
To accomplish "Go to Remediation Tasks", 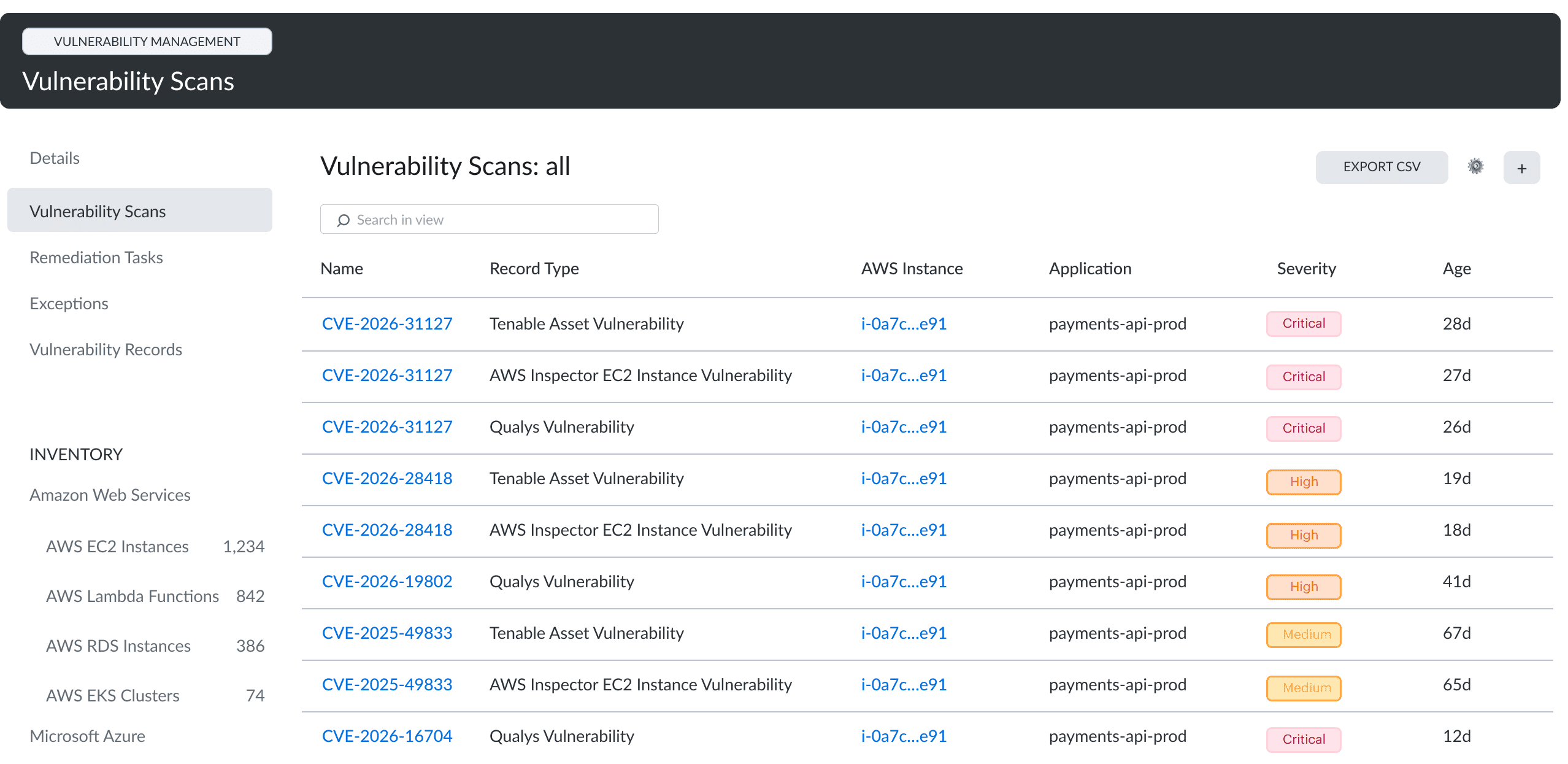I will 96,257.
